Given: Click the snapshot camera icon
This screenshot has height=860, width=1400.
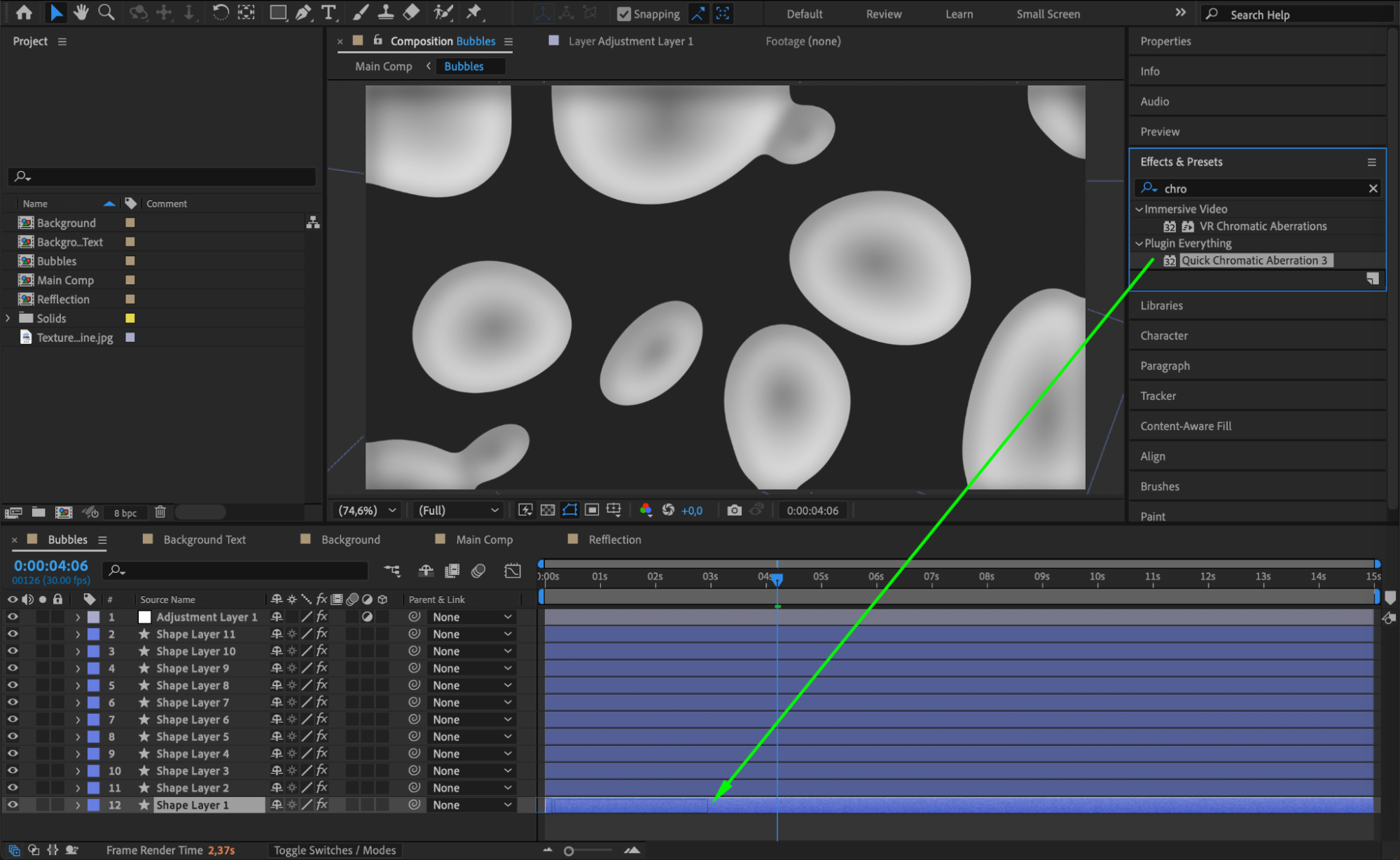Looking at the screenshot, I should [x=733, y=510].
